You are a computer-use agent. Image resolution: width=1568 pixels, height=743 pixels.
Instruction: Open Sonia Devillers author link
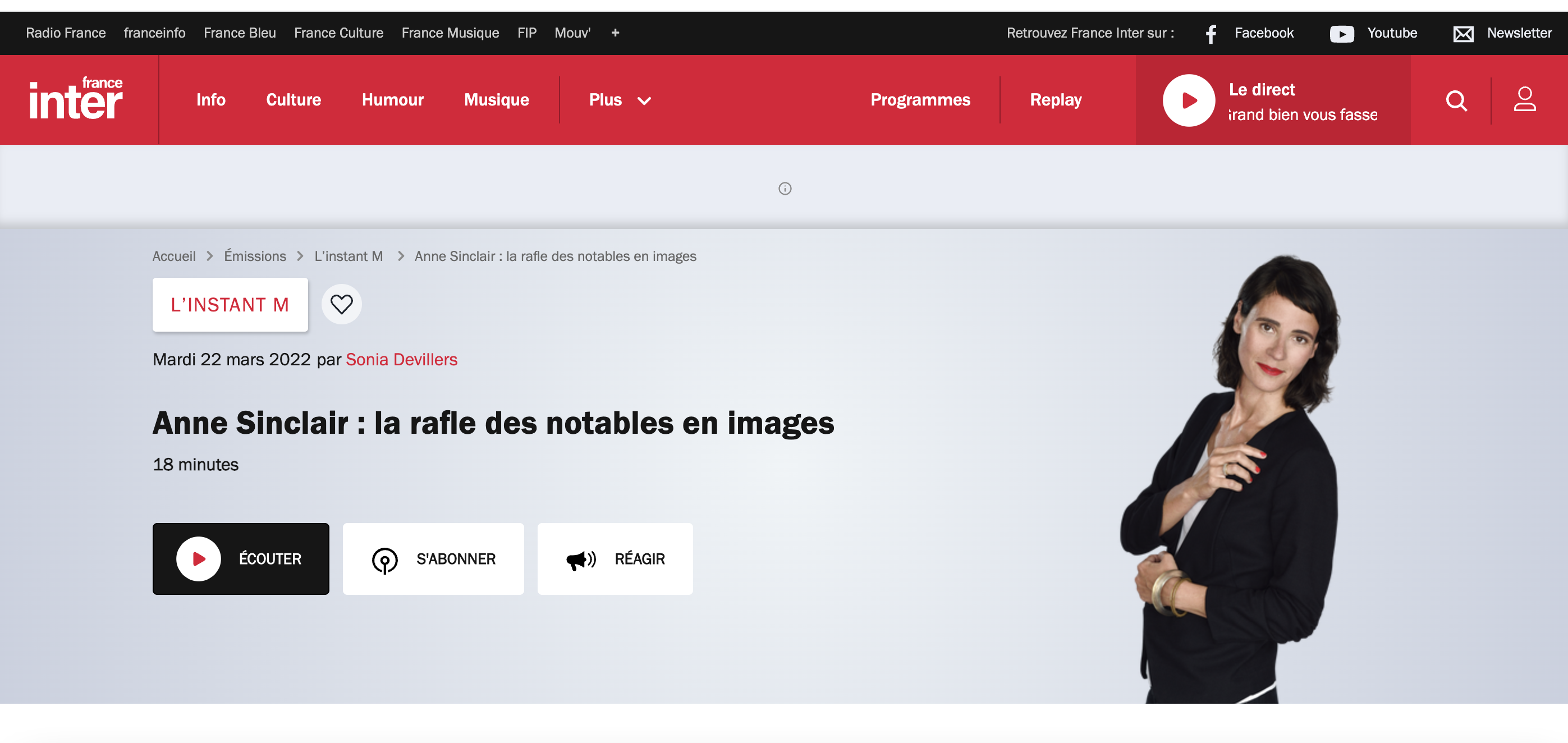pyautogui.click(x=401, y=360)
